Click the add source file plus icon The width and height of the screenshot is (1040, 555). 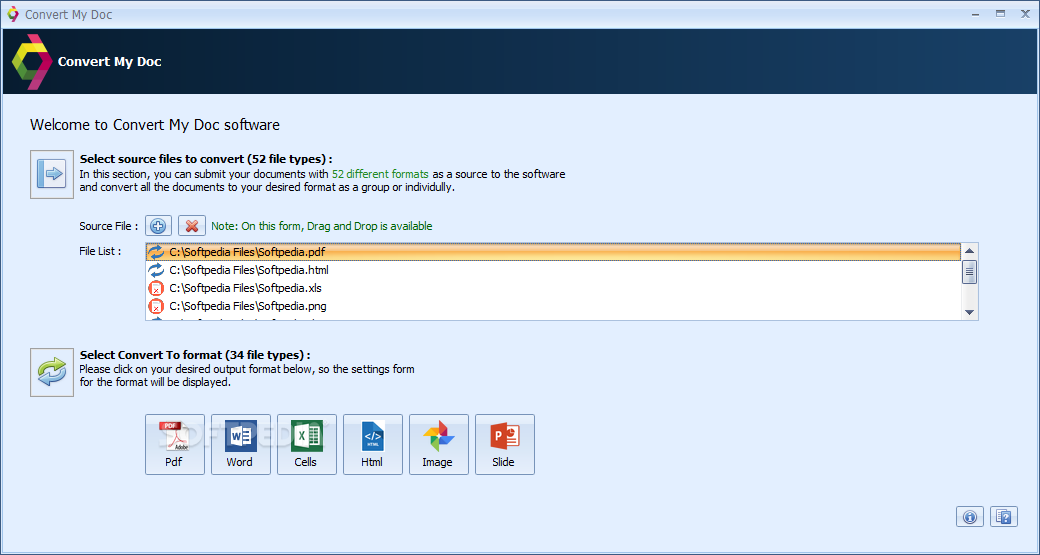pyautogui.click(x=159, y=226)
